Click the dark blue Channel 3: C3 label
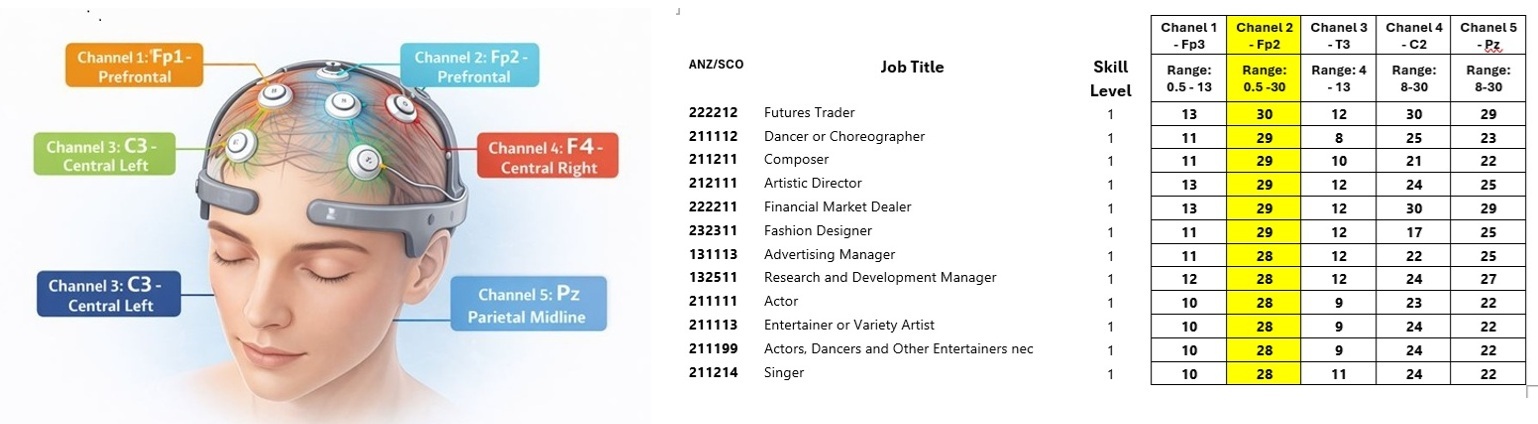Image resolution: width=1538 pixels, height=424 pixels. 109,294
